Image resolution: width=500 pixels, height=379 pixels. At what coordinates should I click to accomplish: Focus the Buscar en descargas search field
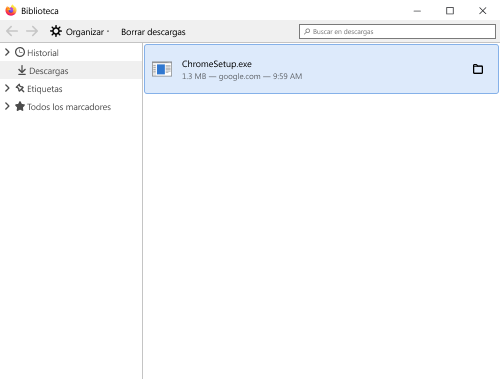397,32
